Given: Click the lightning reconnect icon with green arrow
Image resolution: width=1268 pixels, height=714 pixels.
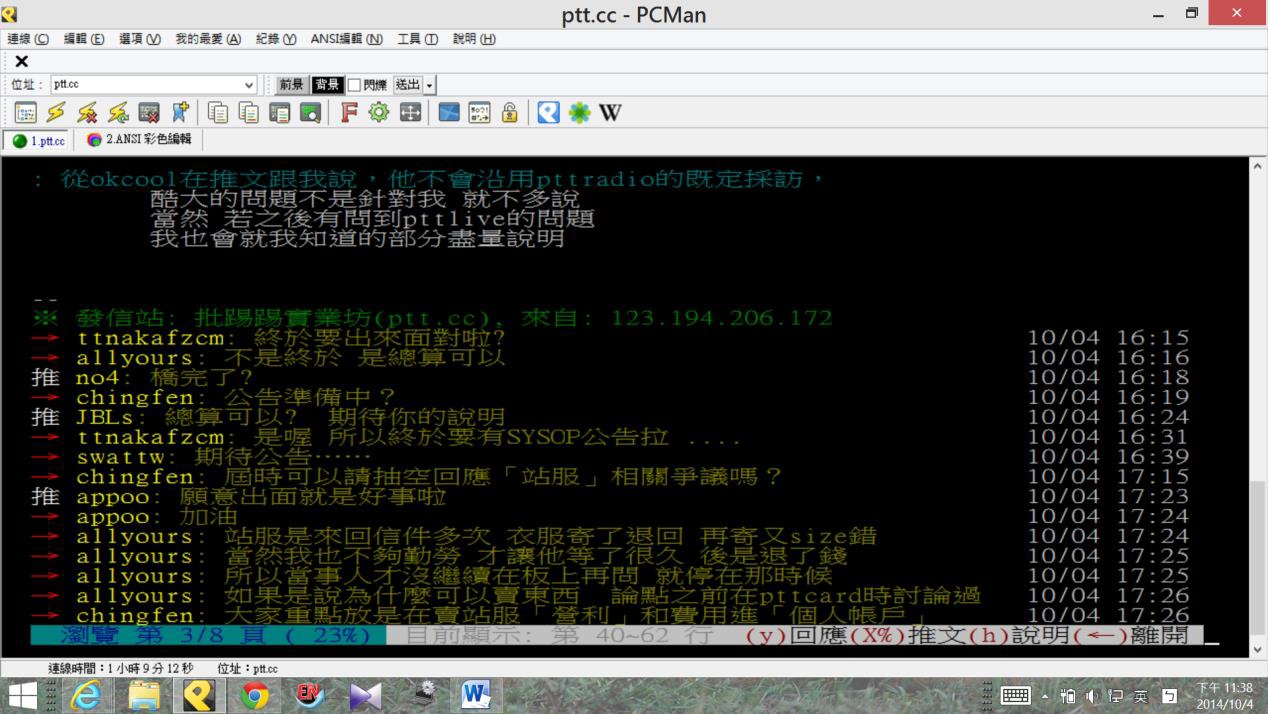Looking at the screenshot, I should coord(118,112).
